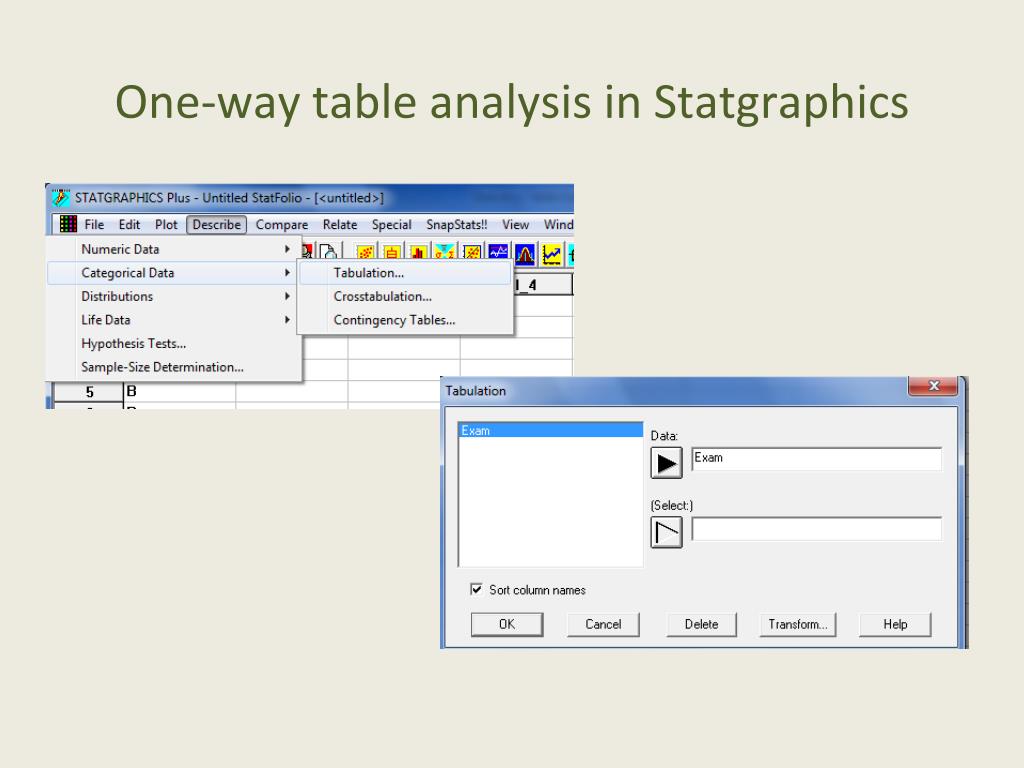Image resolution: width=1024 pixels, height=768 pixels.
Task: Click the normal distribution curve toolbar icon
Action: (x=525, y=254)
